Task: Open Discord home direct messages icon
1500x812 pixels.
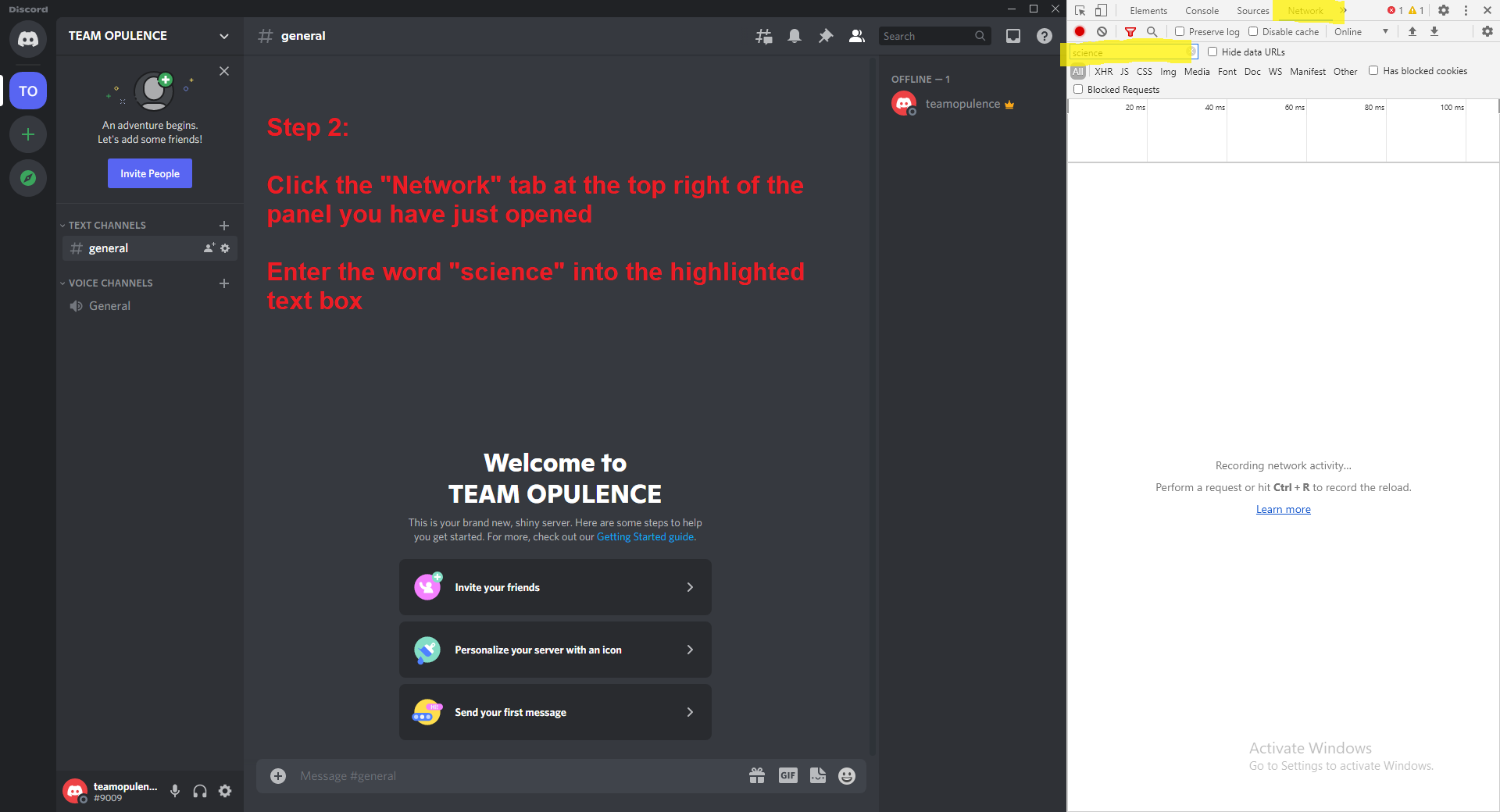Action: click(x=28, y=39)
